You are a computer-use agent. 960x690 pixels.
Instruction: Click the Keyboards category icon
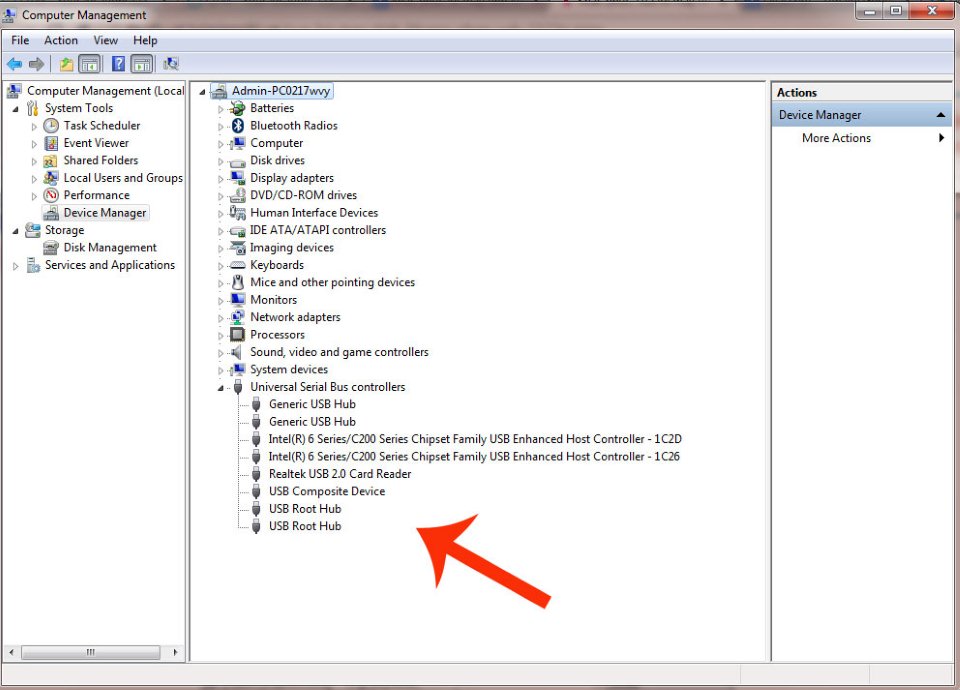click(238, 265)
